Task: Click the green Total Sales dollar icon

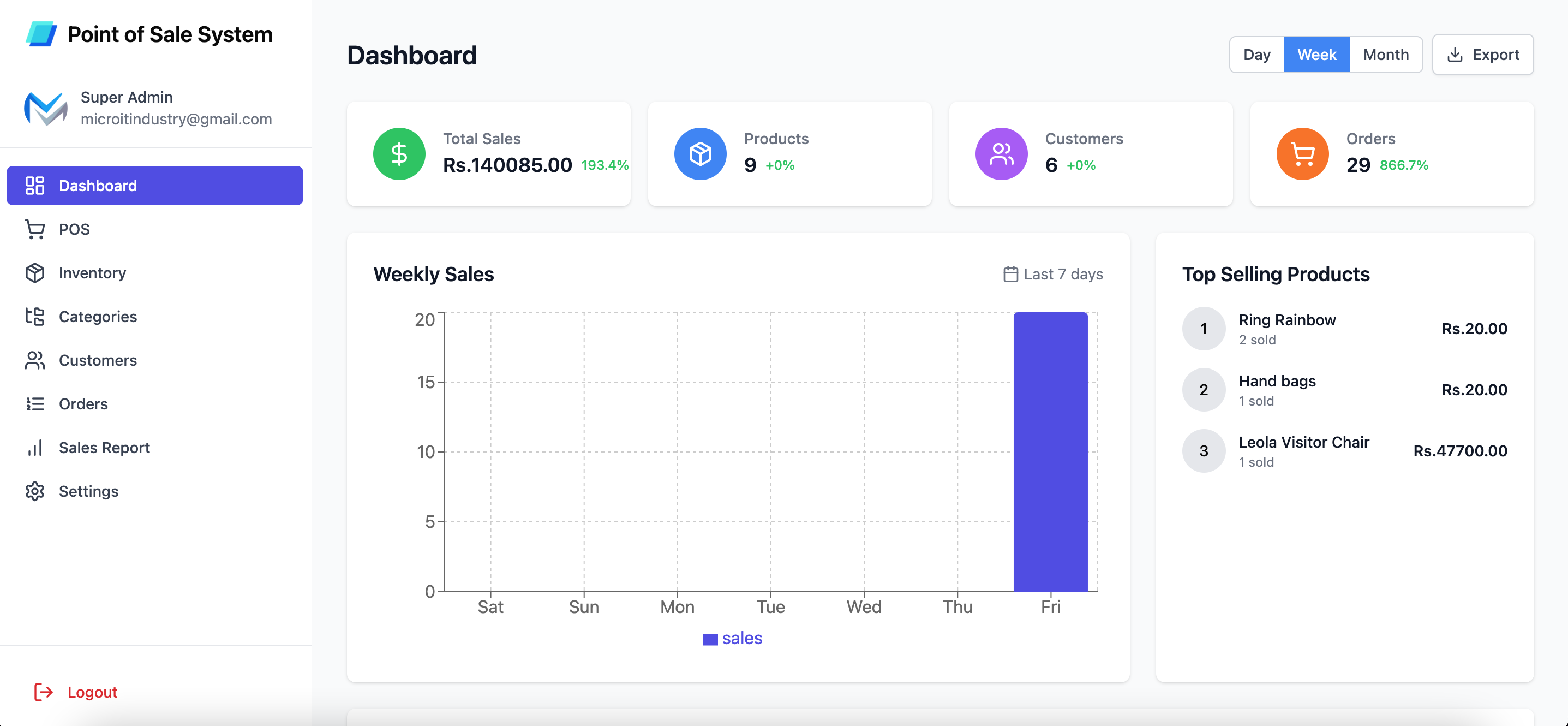Action: [399, 154]
